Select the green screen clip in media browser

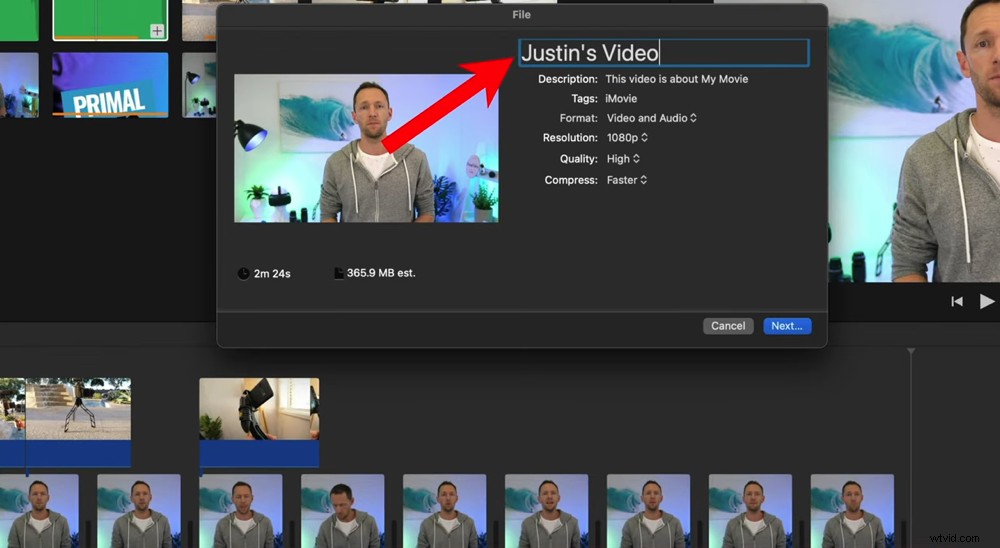tap(110, 20)
